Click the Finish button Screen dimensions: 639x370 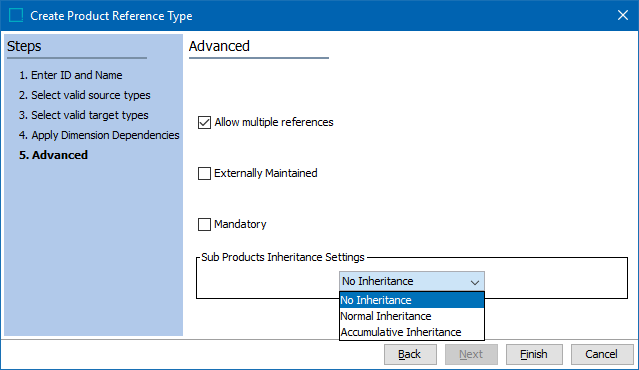534,354
